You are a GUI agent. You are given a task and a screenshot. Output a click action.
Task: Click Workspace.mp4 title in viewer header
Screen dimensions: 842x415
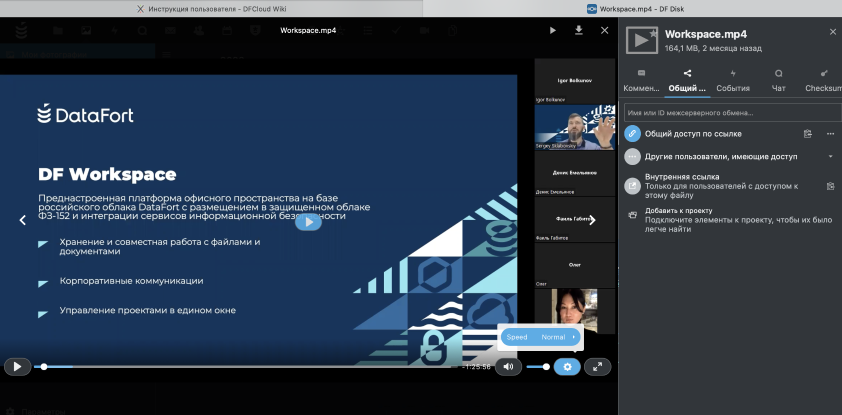308,31
